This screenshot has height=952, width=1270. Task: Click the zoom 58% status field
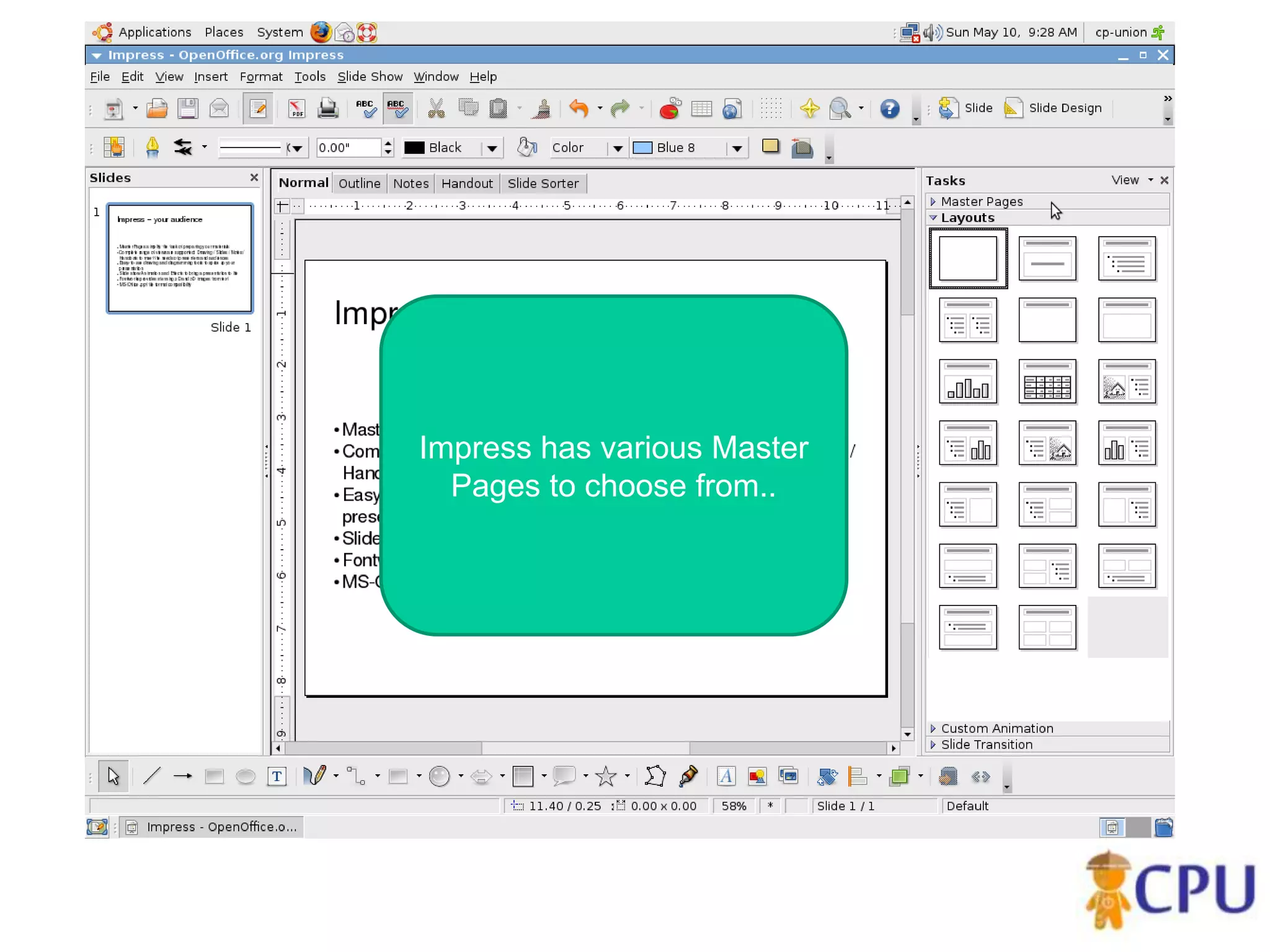(734, 806)
